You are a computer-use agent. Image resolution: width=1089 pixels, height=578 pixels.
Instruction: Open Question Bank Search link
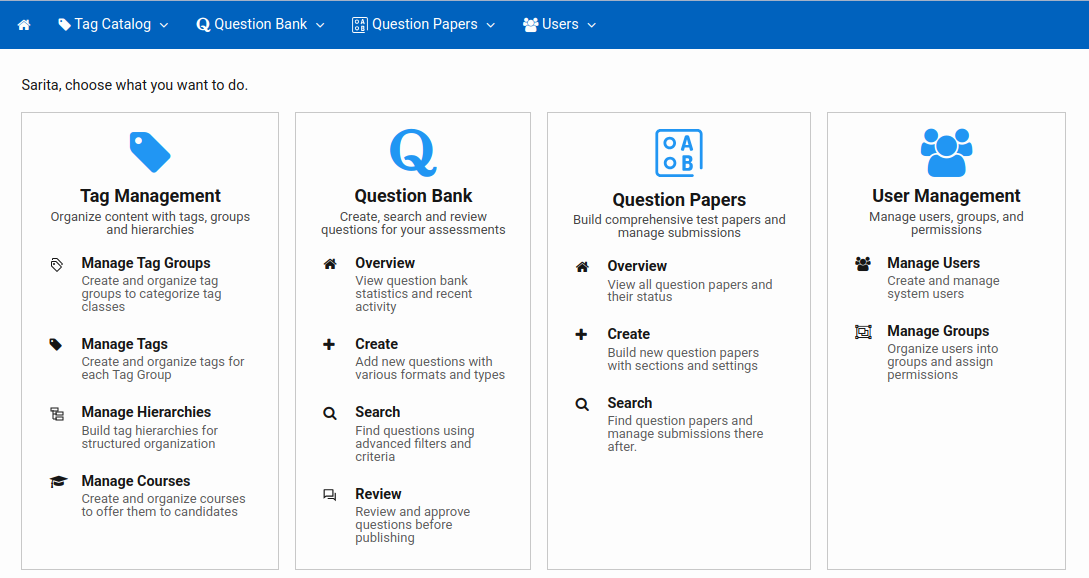(377, 412)
